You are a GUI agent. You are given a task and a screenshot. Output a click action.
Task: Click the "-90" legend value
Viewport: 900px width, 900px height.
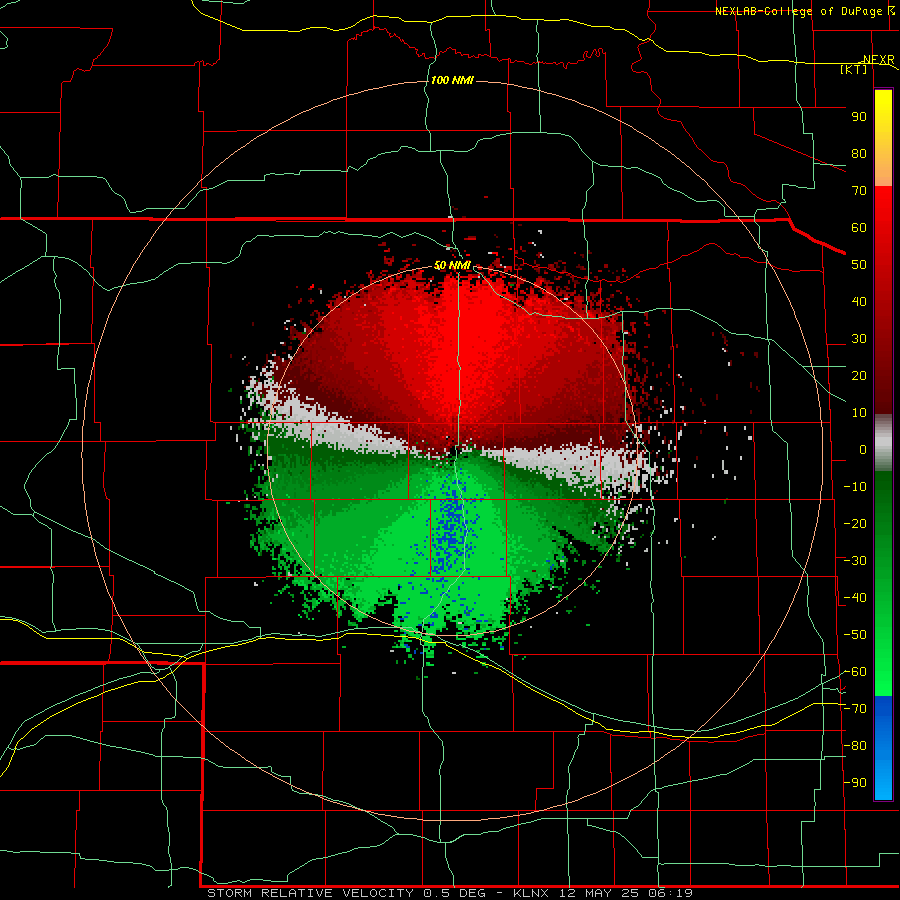click(x=855, y=783)
